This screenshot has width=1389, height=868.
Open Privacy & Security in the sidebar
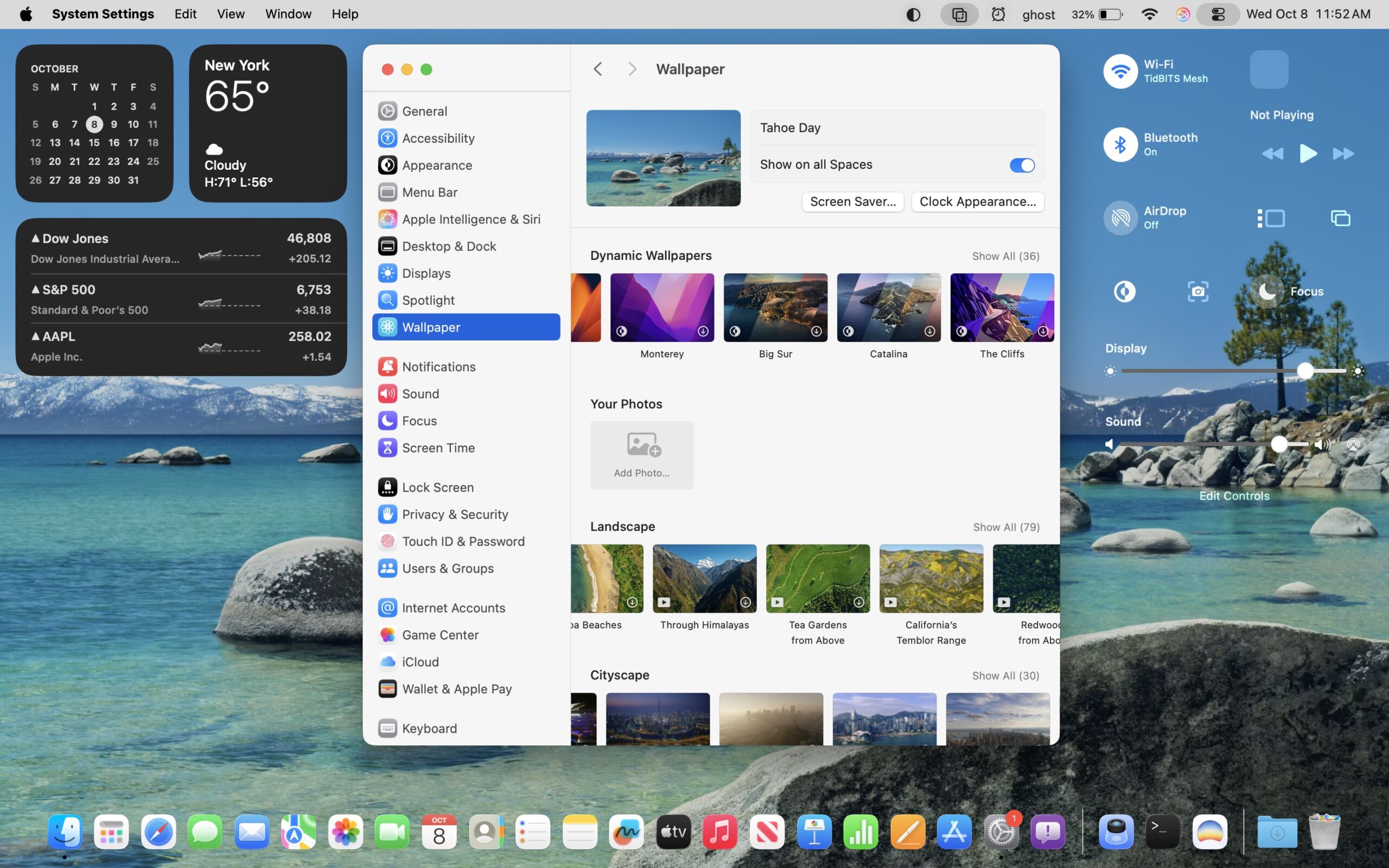[x=454, y=514]
